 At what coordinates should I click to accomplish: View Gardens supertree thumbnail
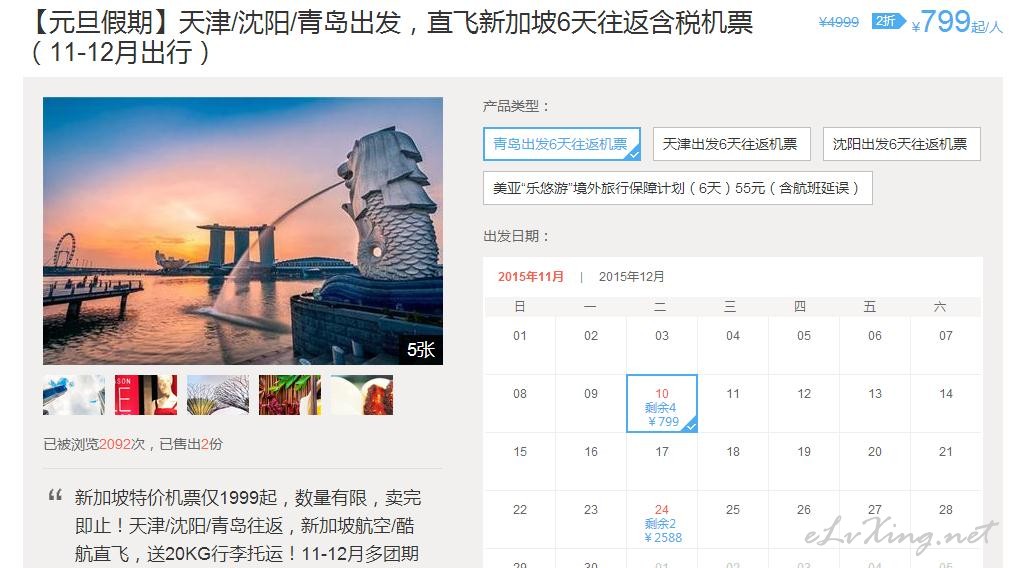tap(218, 395)
